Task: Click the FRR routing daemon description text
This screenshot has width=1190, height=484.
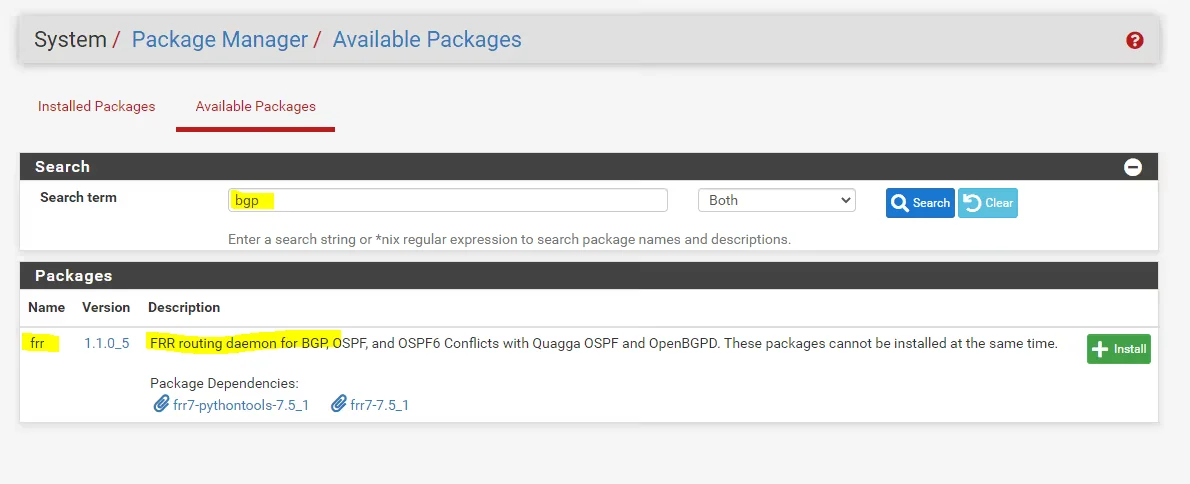Action: click(604, 343)
